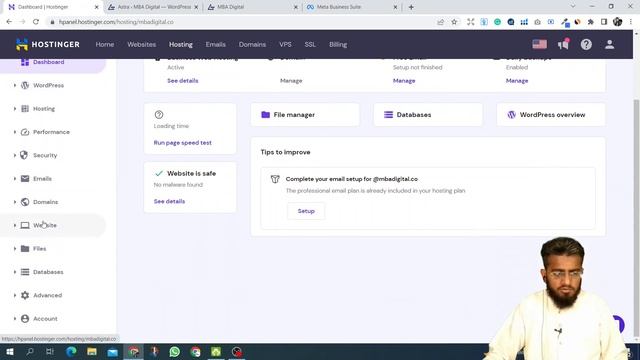Expand the Account sidebar section
This screenshot has width=640, height=360.
pos(15,318)
